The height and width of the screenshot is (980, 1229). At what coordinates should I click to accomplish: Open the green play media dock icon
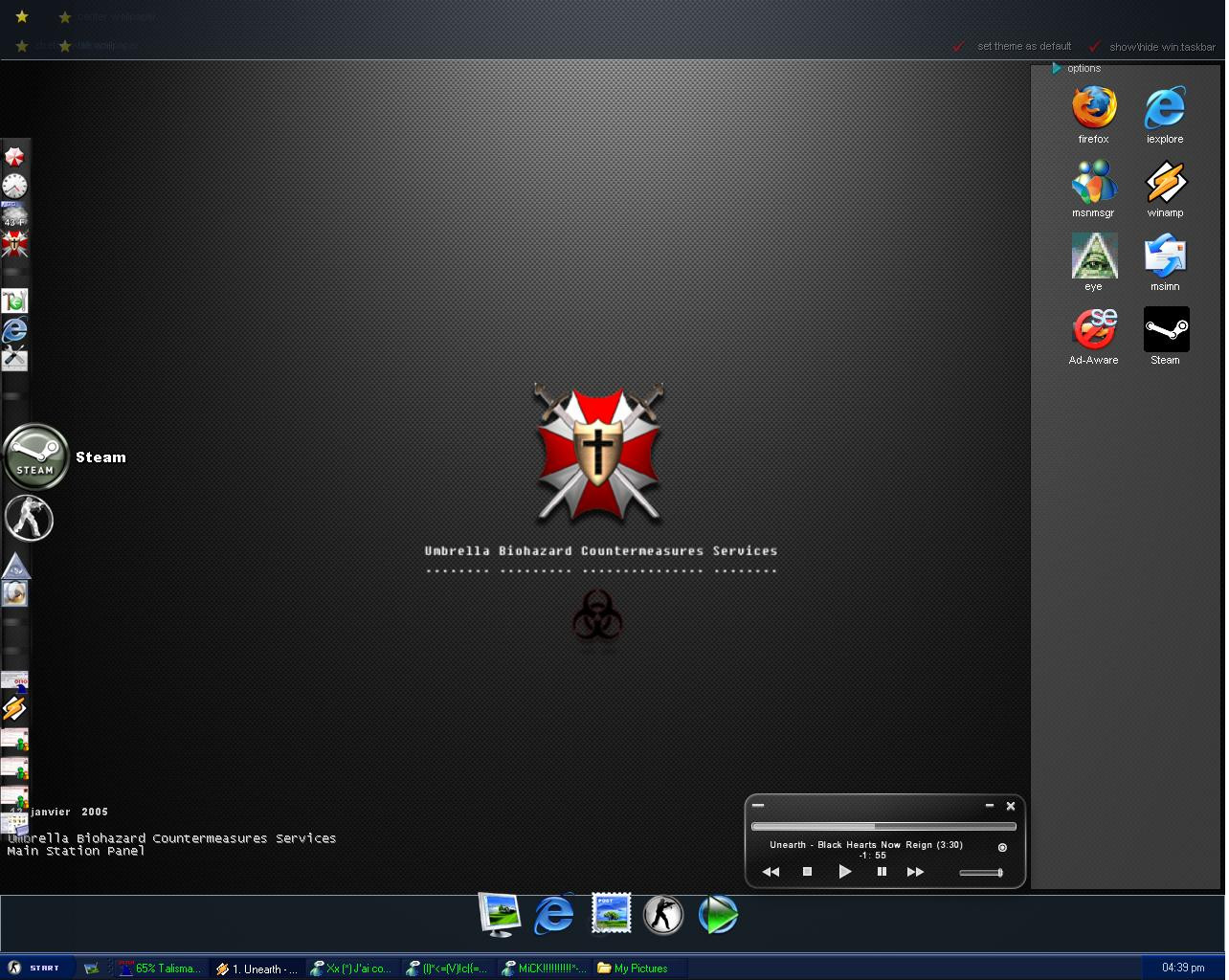coord(718,914)
